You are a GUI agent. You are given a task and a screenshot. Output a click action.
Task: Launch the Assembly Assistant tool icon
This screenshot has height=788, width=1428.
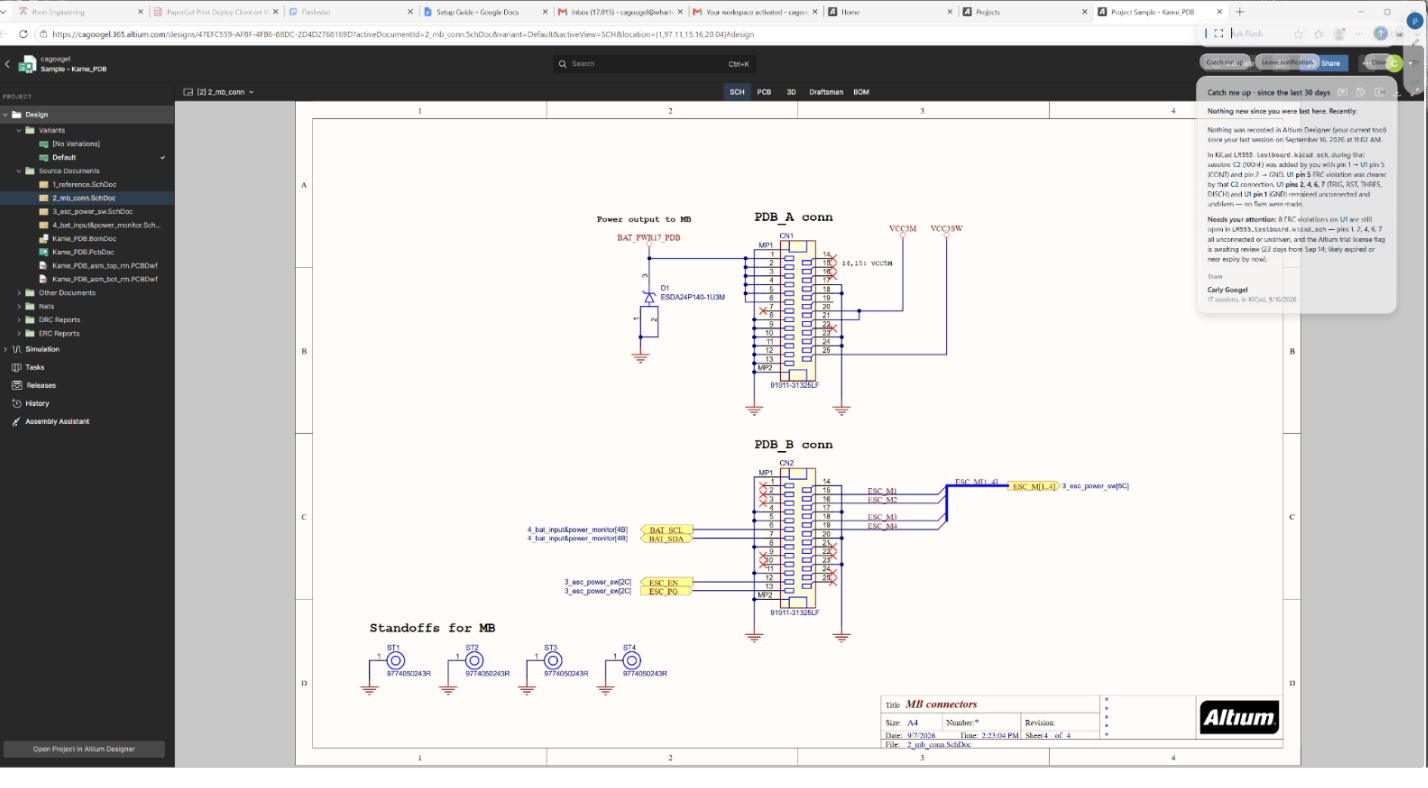(17, 421)
